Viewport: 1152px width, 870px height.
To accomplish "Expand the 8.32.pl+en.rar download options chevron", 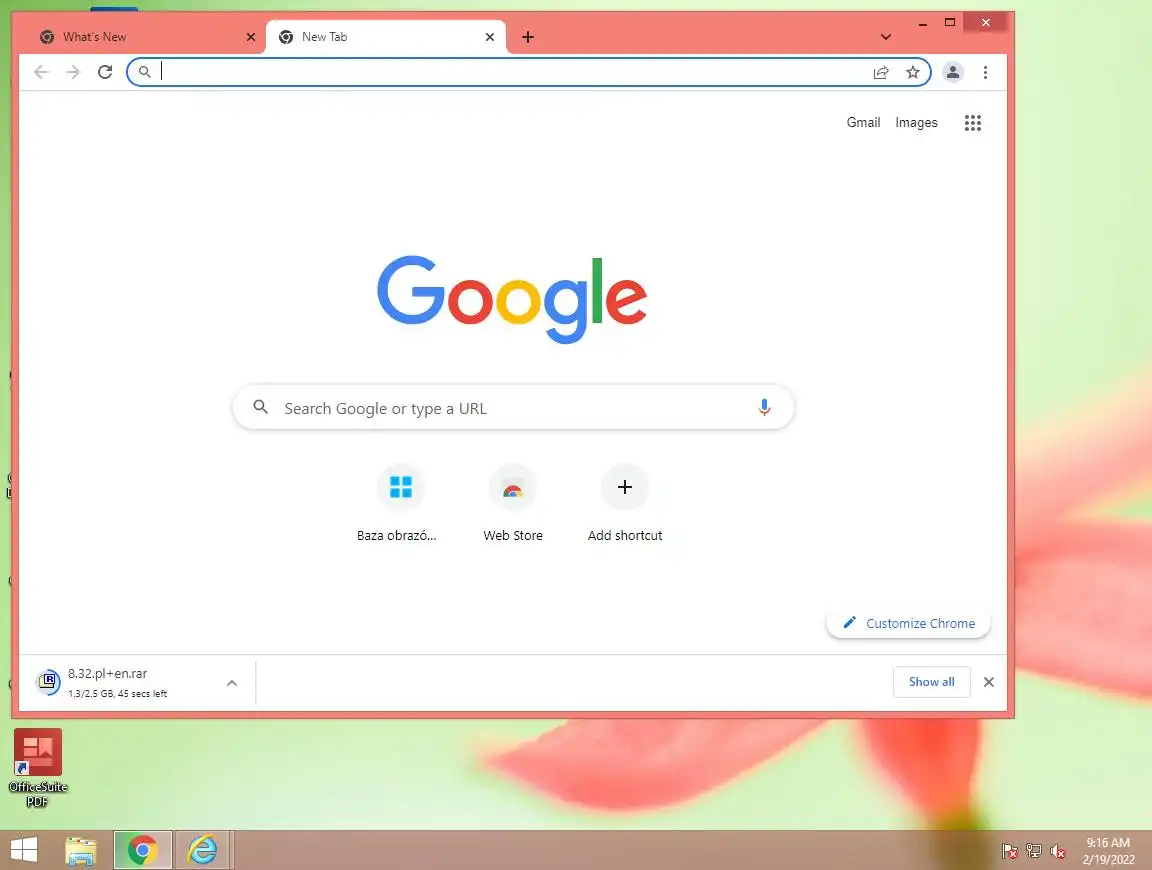I will pyautogui.click(x=231, y=683).
